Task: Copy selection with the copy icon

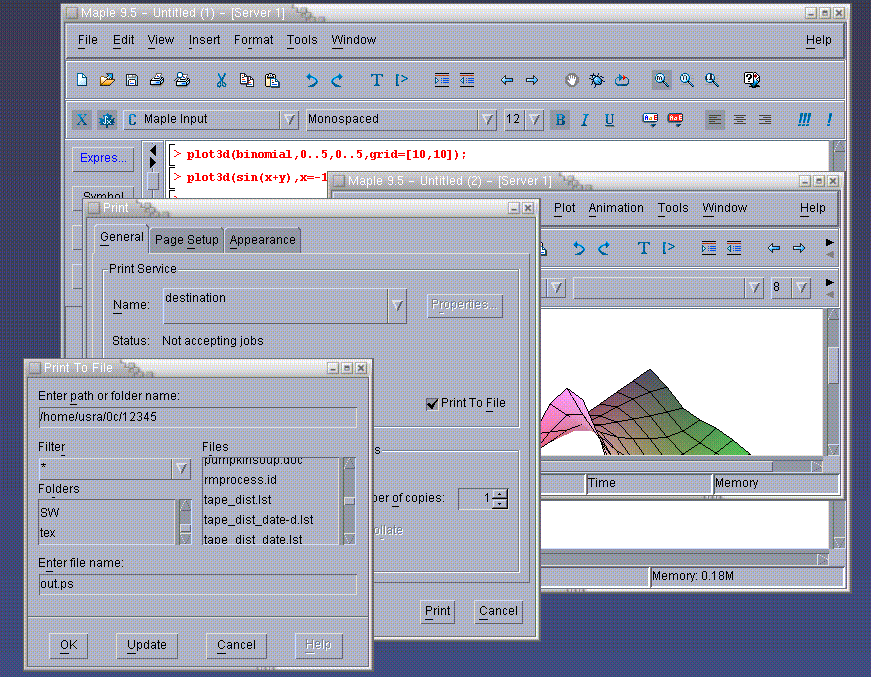Action: (246, 79)
